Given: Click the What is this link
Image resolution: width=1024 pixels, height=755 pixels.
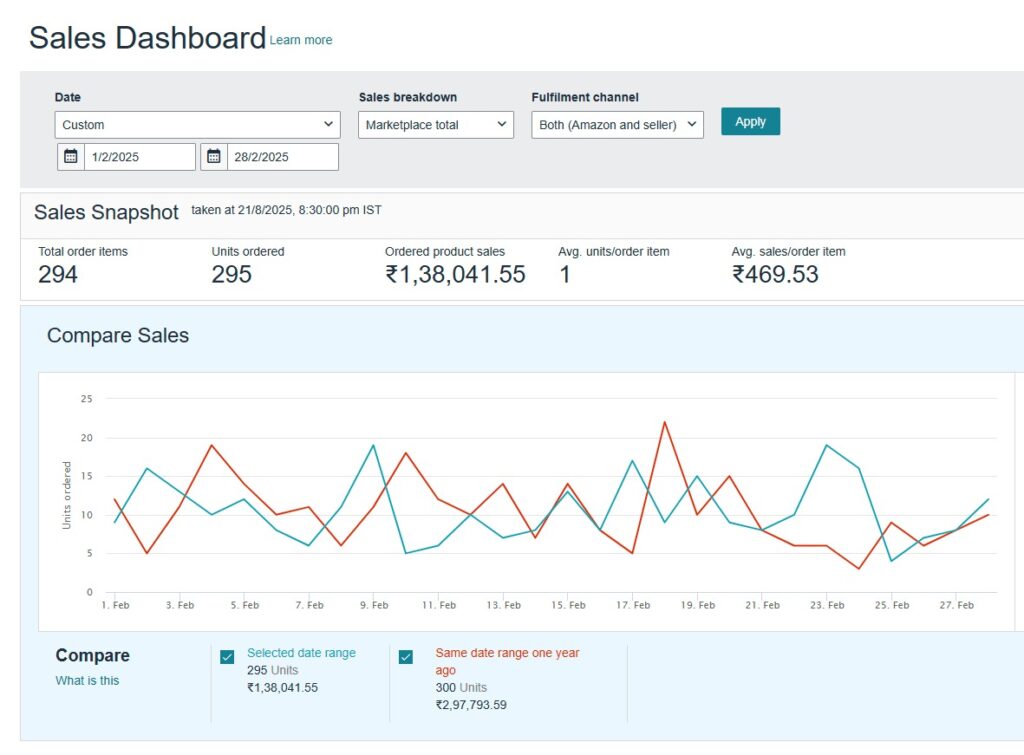Looking at the screenshot, I should [x=87, y=681].
